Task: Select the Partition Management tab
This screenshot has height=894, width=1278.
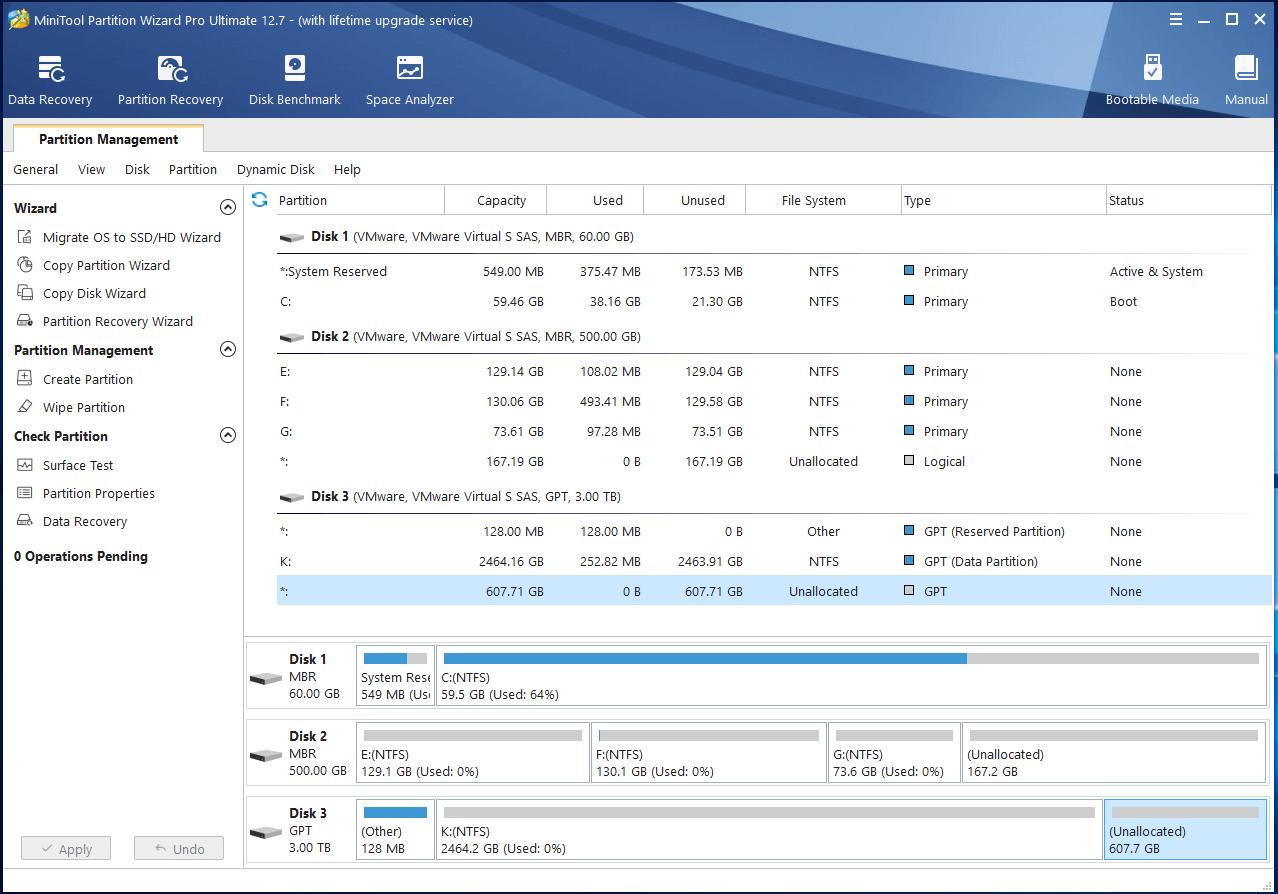Action: tap(108, 139)
